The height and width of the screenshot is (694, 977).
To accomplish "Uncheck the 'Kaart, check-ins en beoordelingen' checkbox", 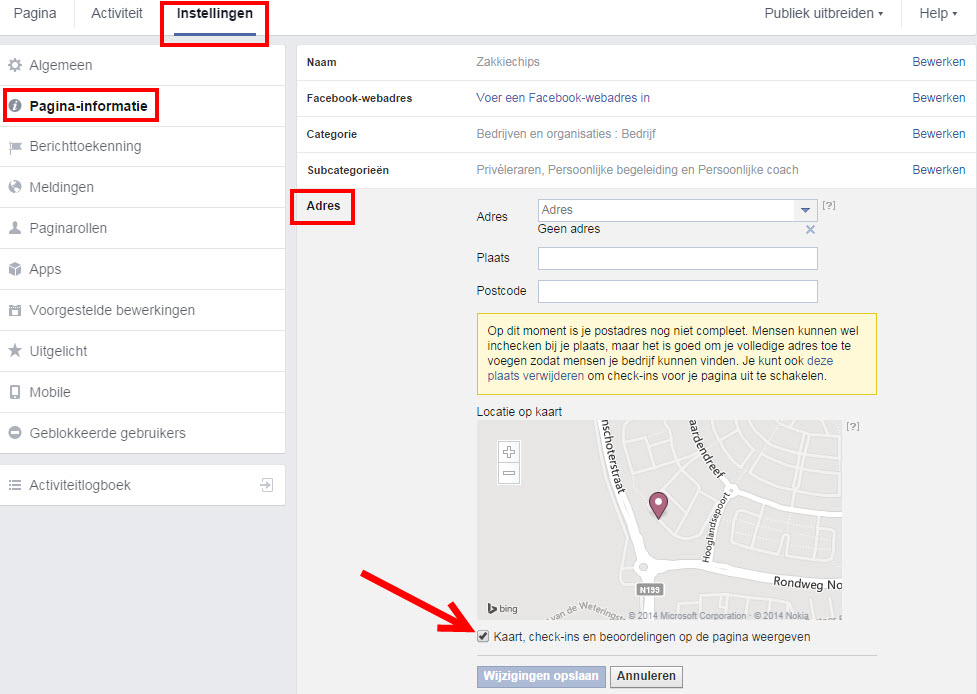I will (484, 636).
